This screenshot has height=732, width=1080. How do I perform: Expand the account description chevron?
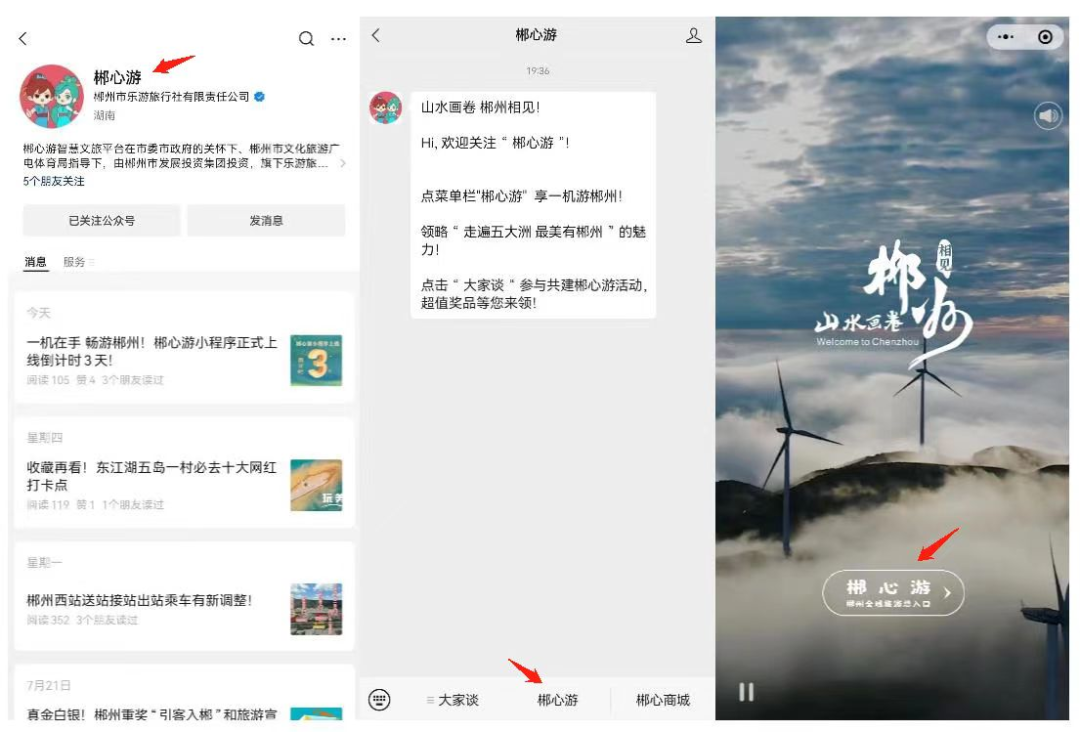[x=343, y=163]
